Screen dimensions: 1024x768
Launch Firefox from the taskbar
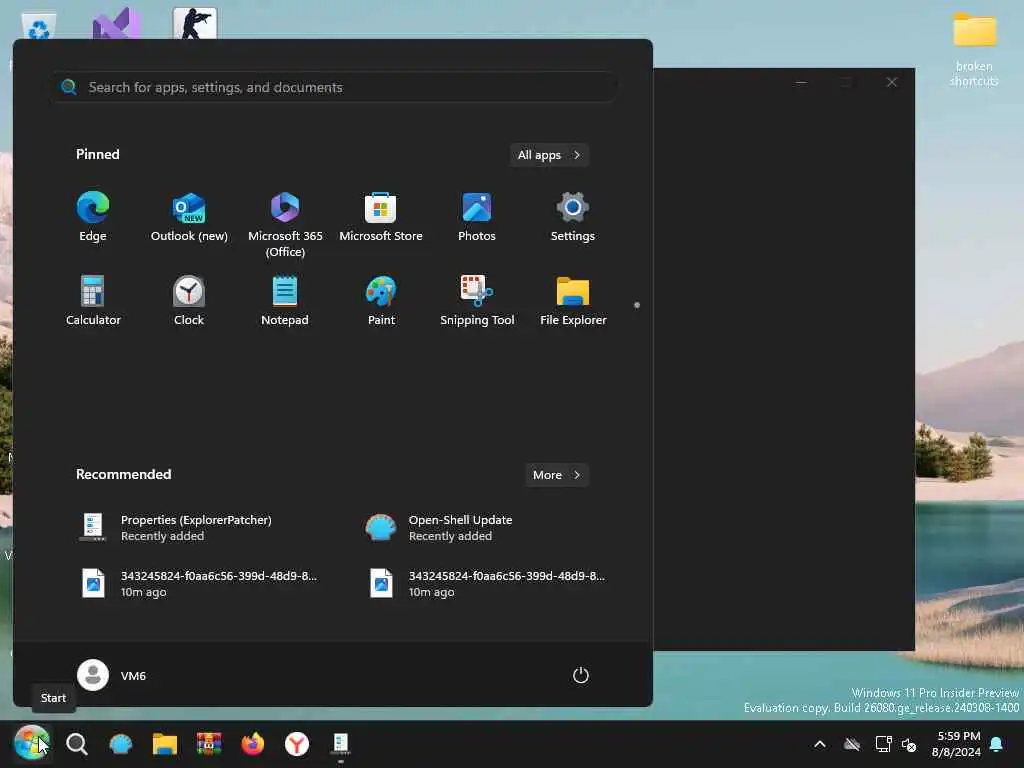click(253, 743)
